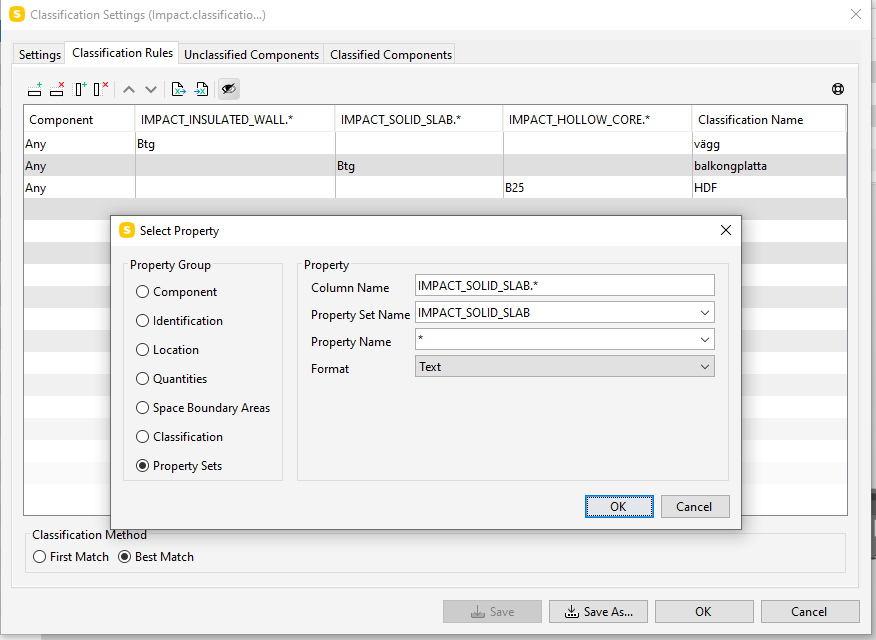Close the Select Property dialog

pyautogui.click(x=726, y=230)
